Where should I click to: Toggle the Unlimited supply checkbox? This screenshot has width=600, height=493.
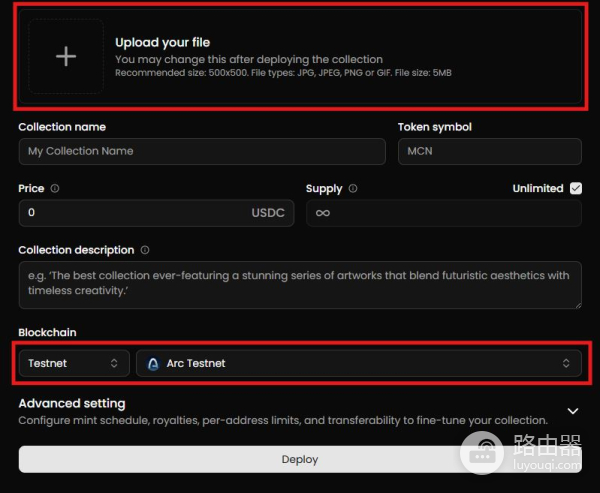[x=575, y=188]
